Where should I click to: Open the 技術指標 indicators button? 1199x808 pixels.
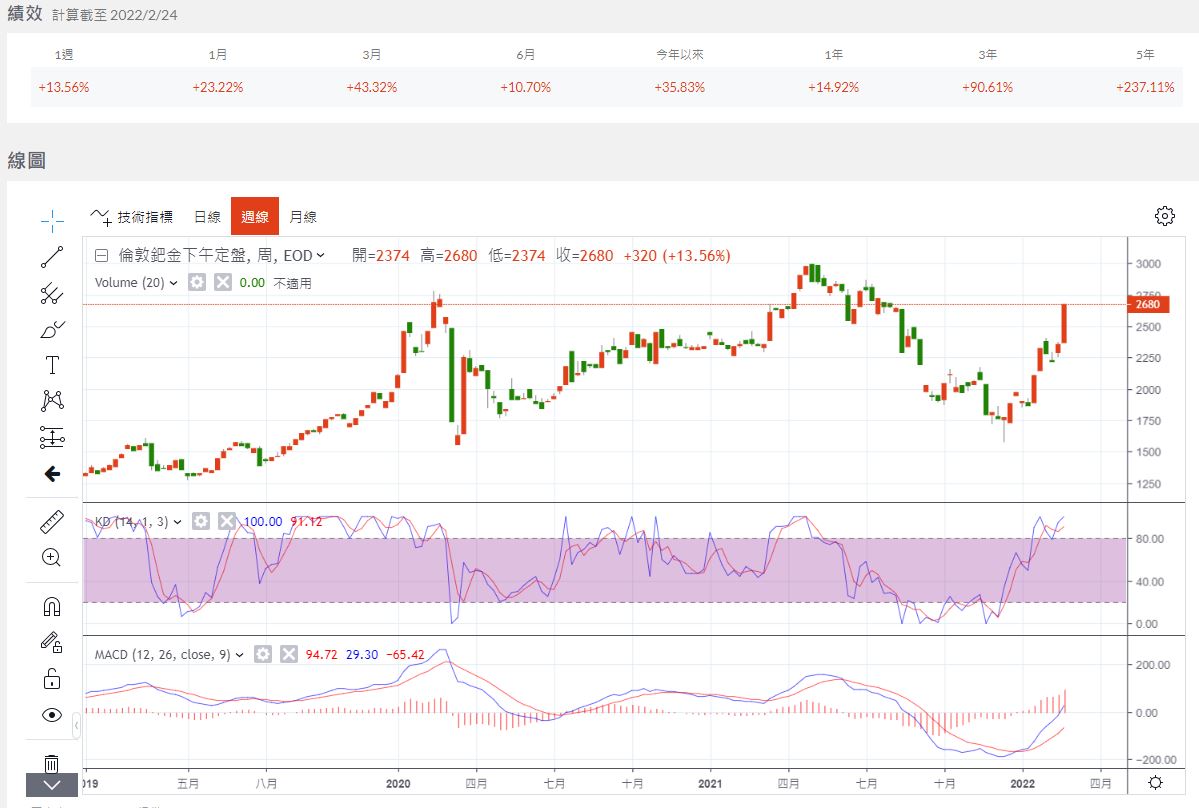tap(132, 216)
